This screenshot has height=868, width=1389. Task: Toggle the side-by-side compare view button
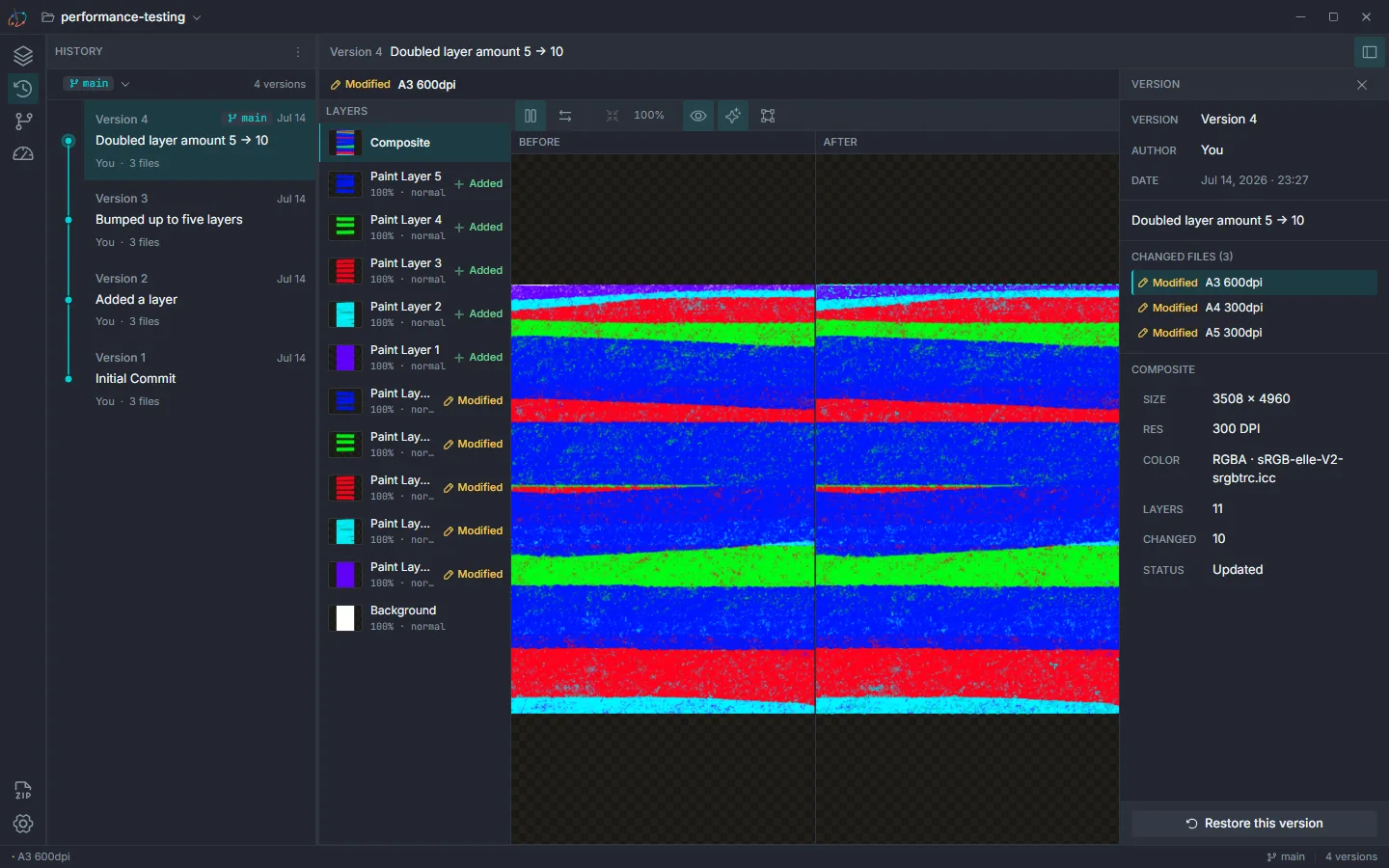coord(531,116)
